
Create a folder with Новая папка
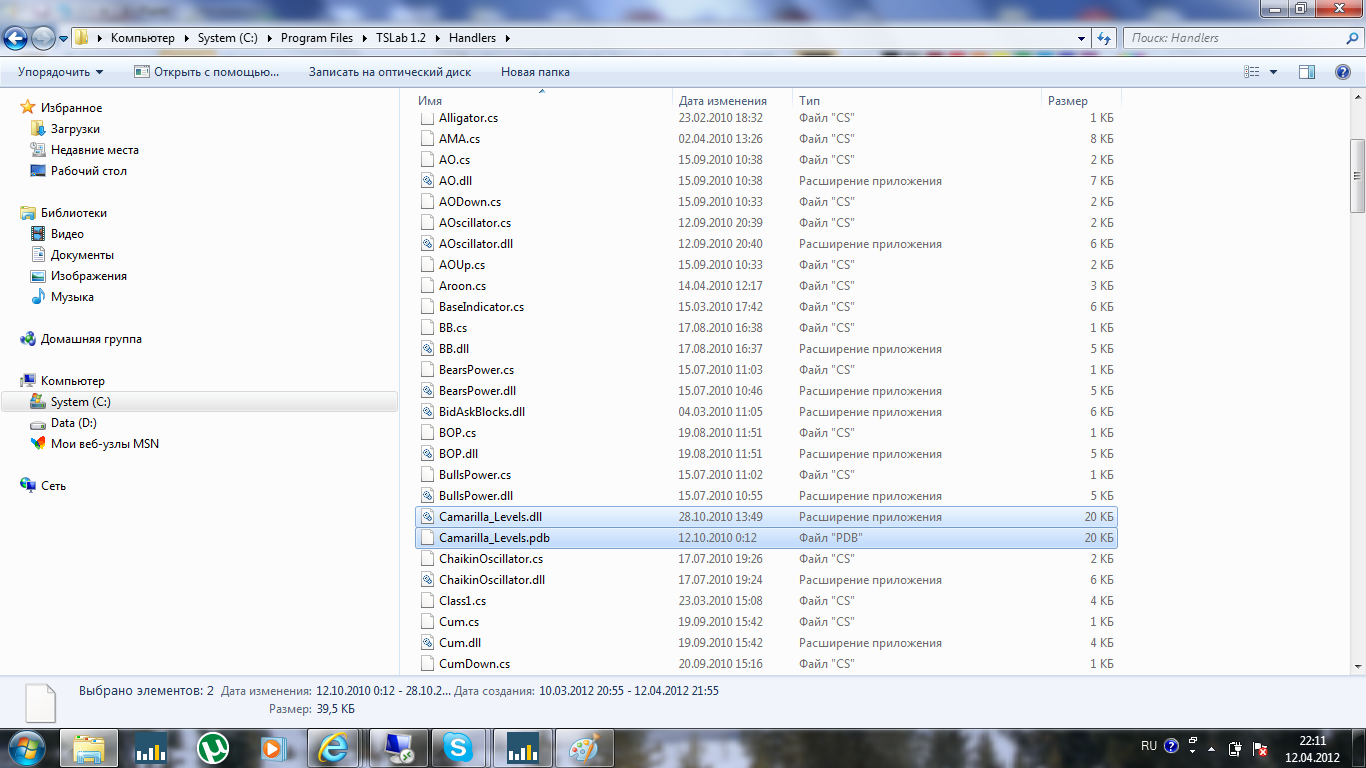tap(535, 72)
